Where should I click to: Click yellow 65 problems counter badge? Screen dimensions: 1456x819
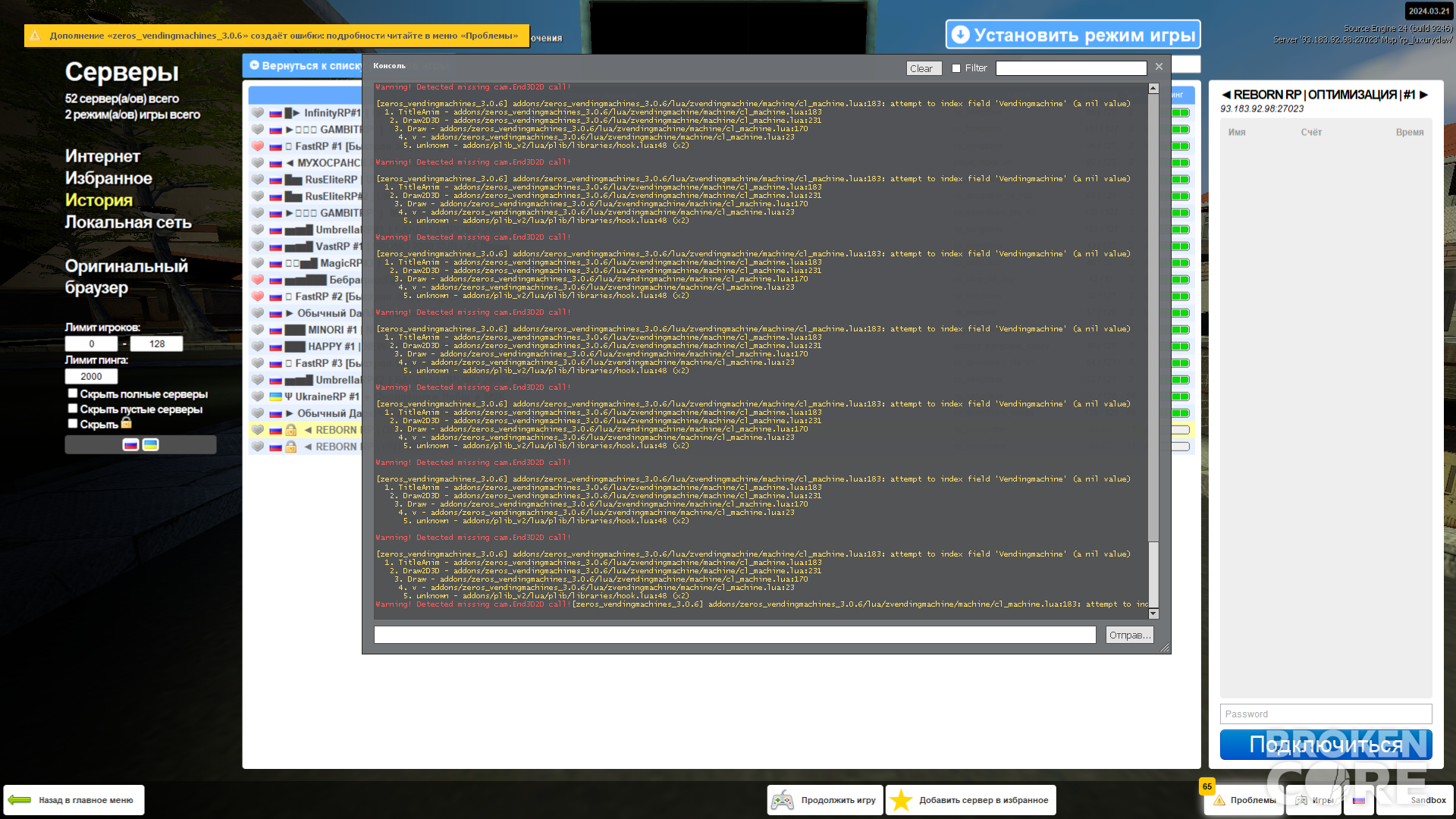point(1207,787)
